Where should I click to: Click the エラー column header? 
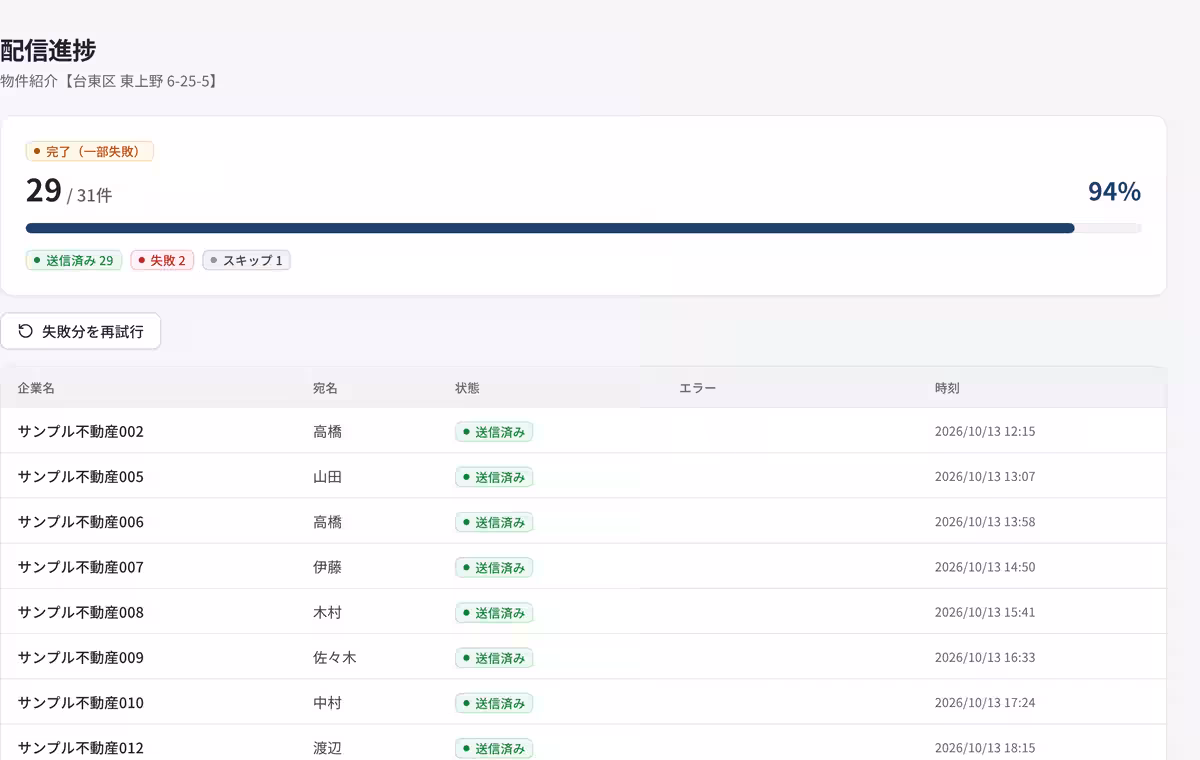(x=698, y=388)
